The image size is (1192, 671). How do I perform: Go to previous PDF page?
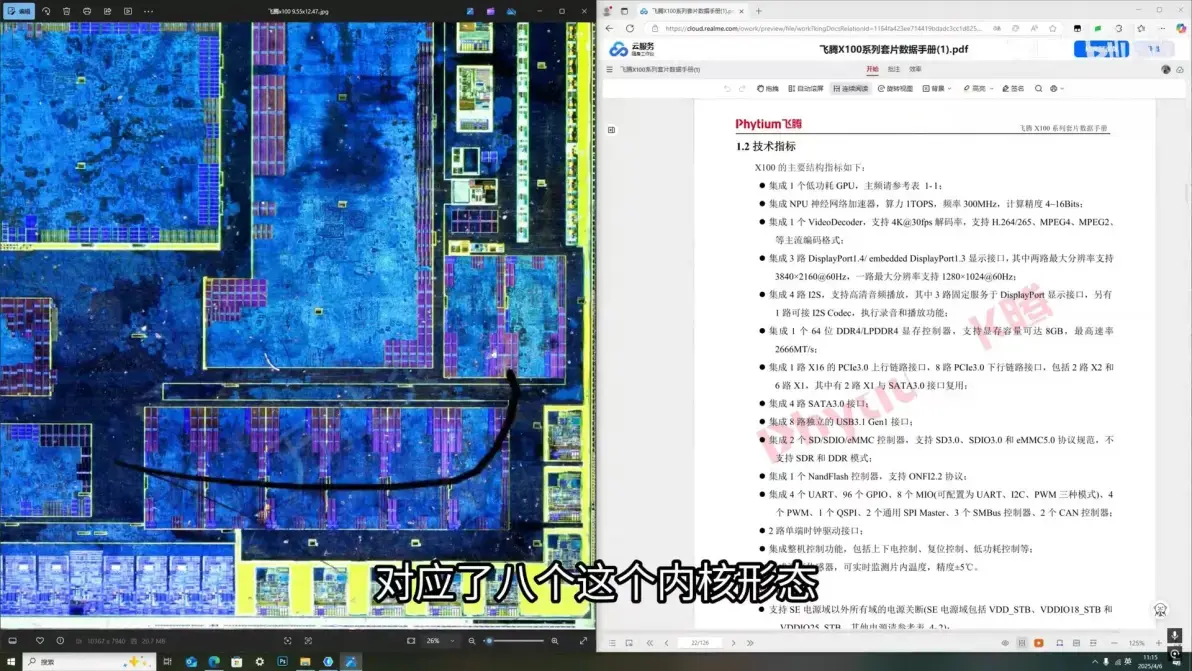point(667,643)
